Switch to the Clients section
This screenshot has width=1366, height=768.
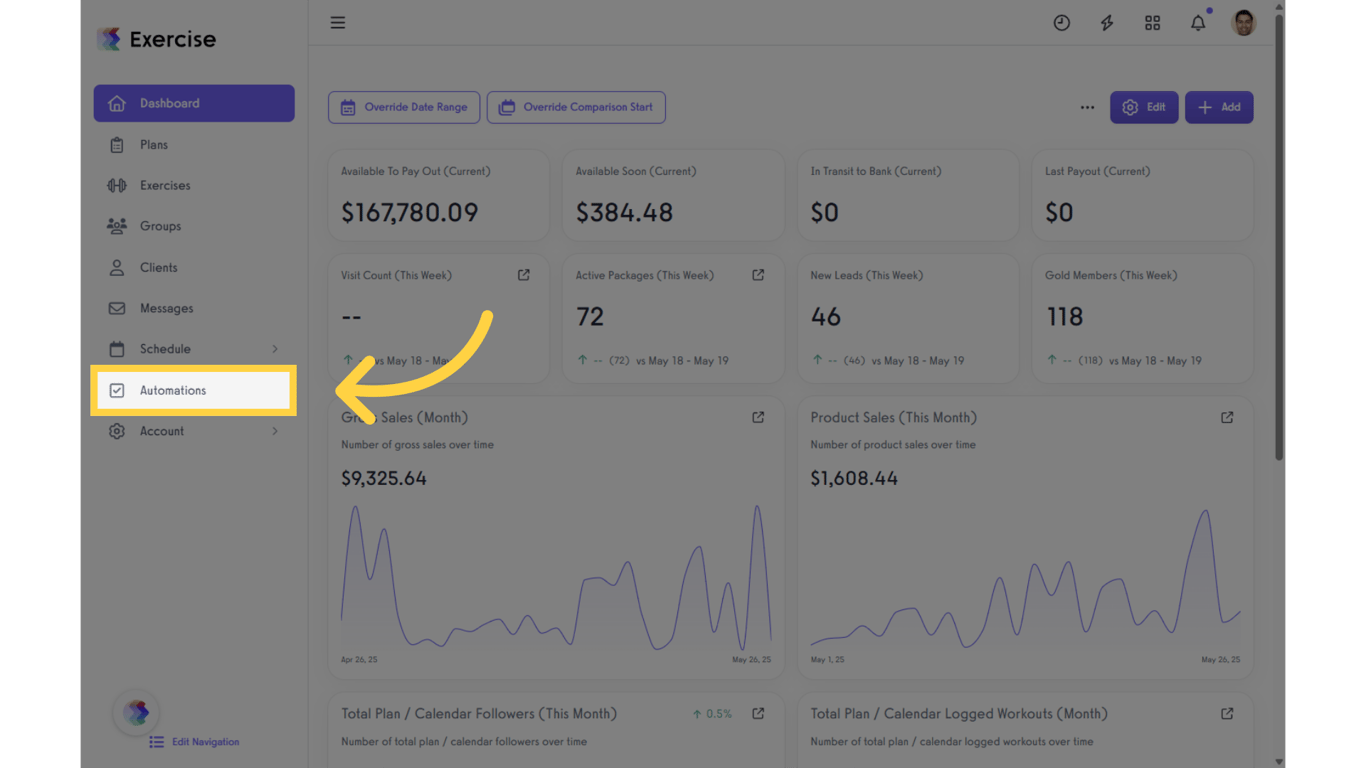click(x=117, y=267)
